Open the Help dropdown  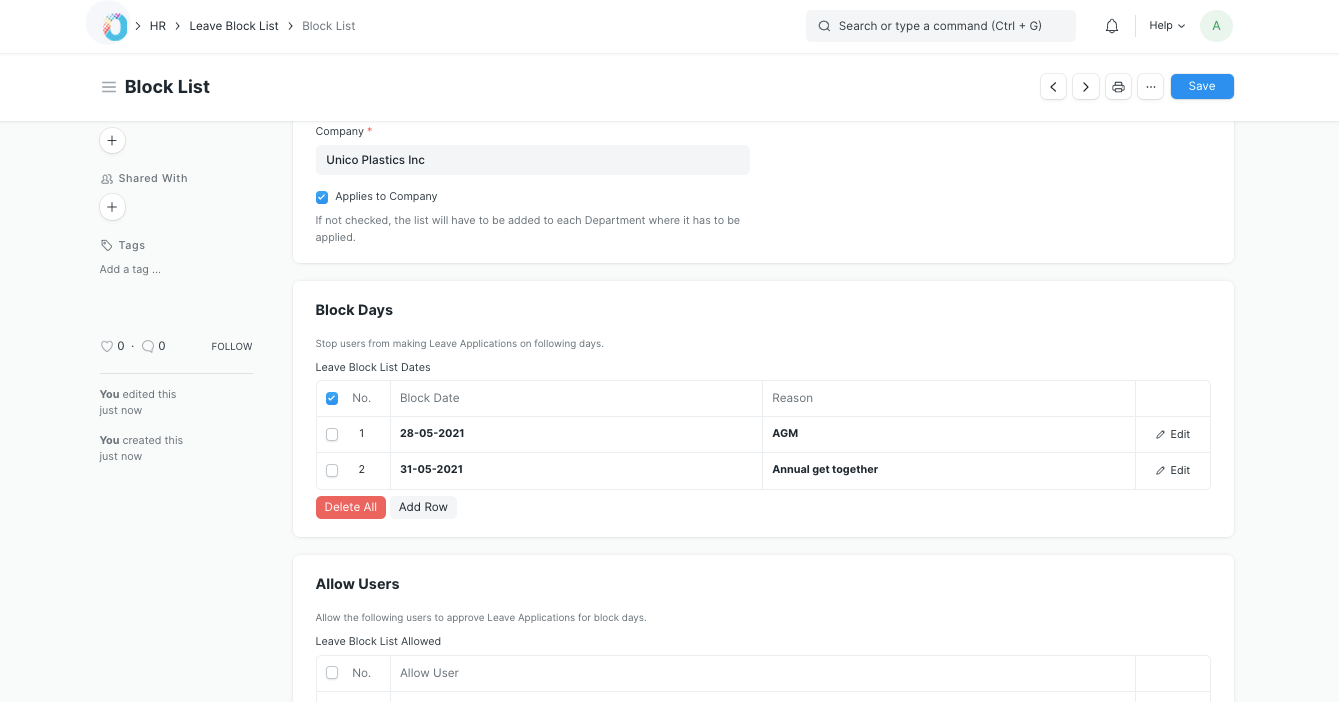(x=1166, y=26)
